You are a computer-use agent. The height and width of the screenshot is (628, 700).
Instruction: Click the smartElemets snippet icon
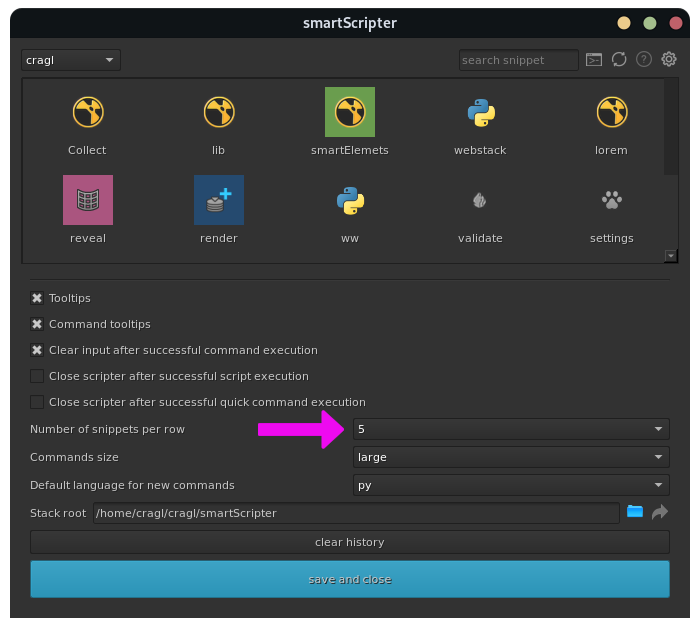(x=349, y=112)
